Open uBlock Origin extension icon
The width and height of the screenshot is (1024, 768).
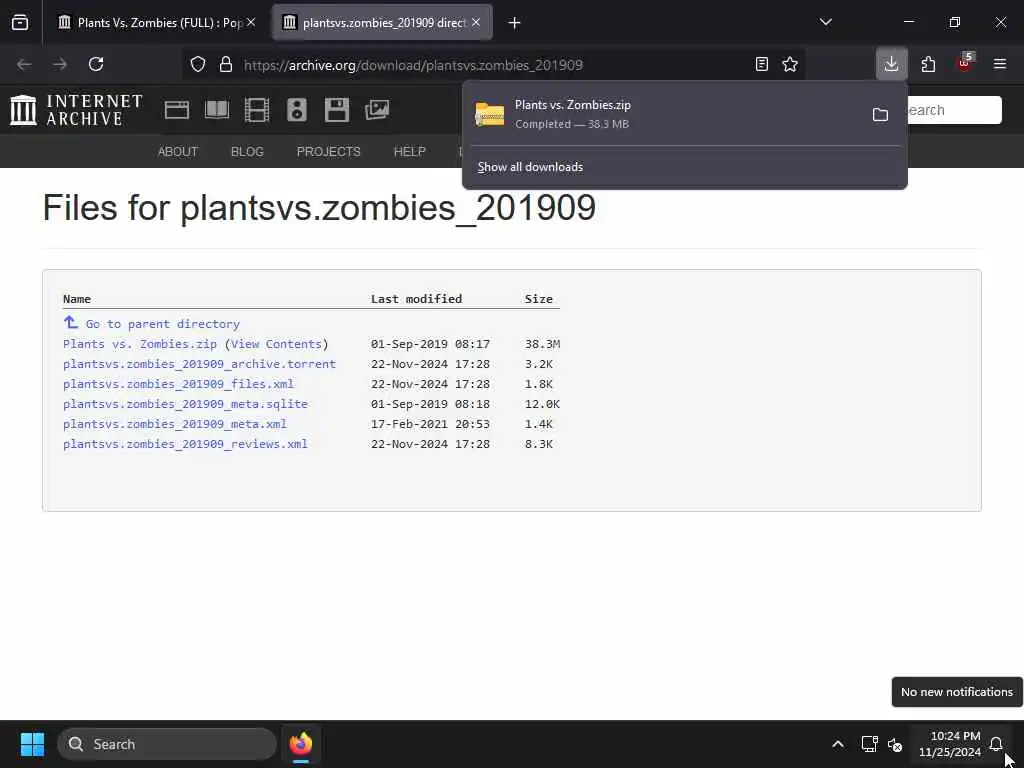965,63
